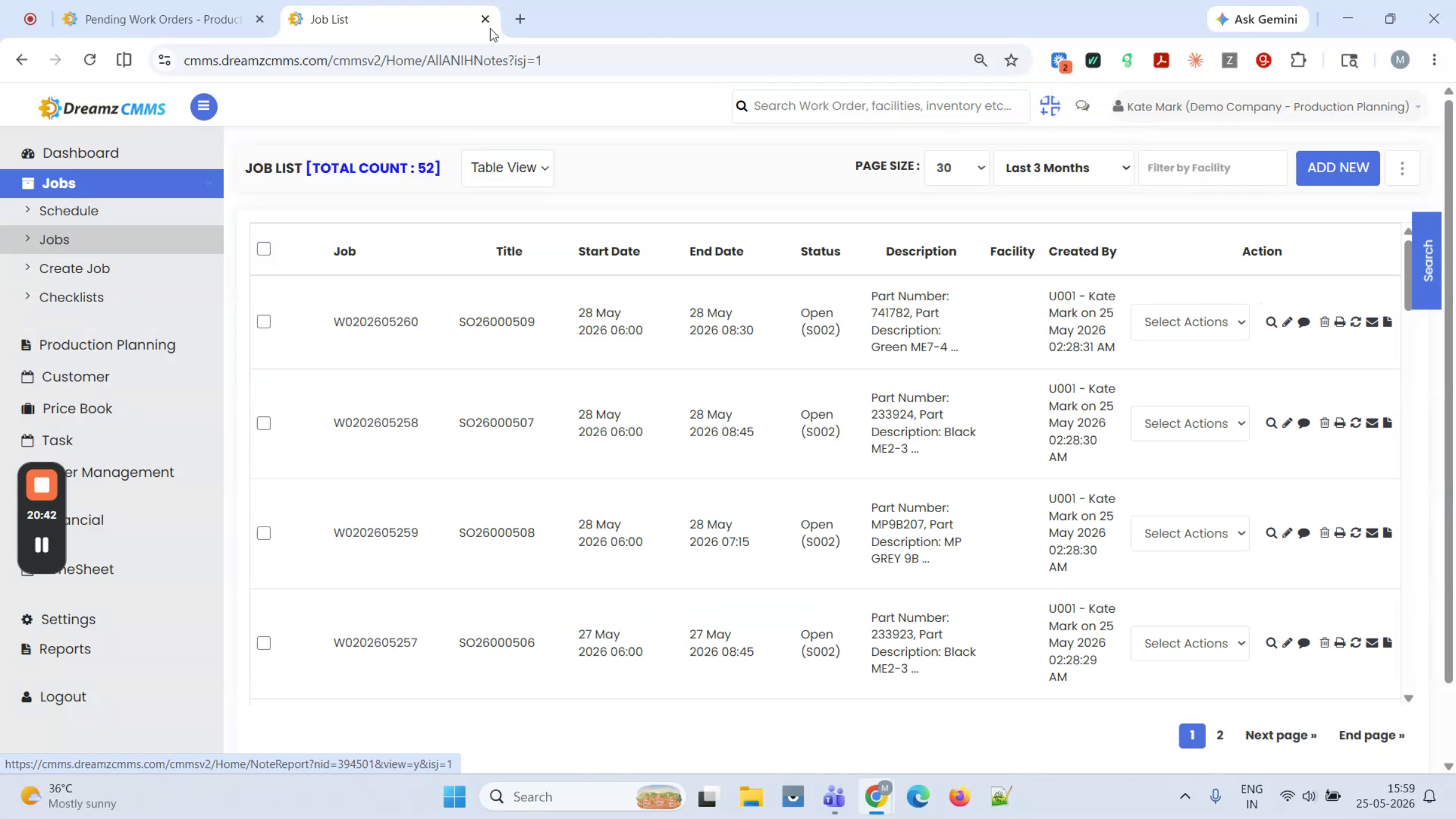The image size is (1456, 819).
Task: Email job W0202605257 with its envelope icon
Action: pos(1372,643)
